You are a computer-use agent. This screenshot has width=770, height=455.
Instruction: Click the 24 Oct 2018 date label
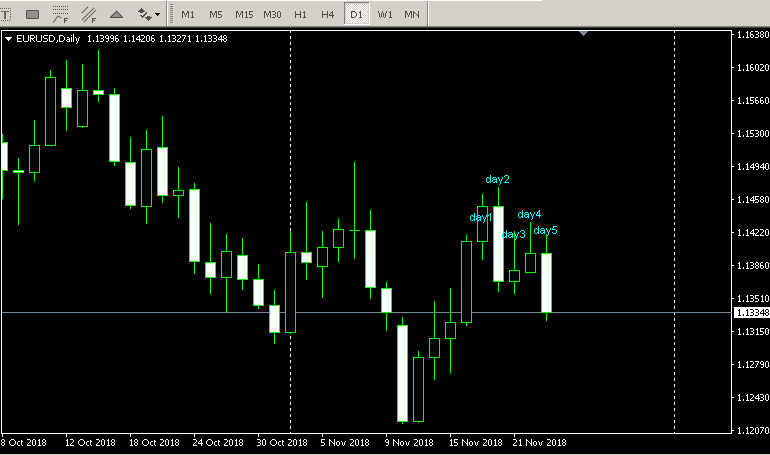[x=218, y=443]
